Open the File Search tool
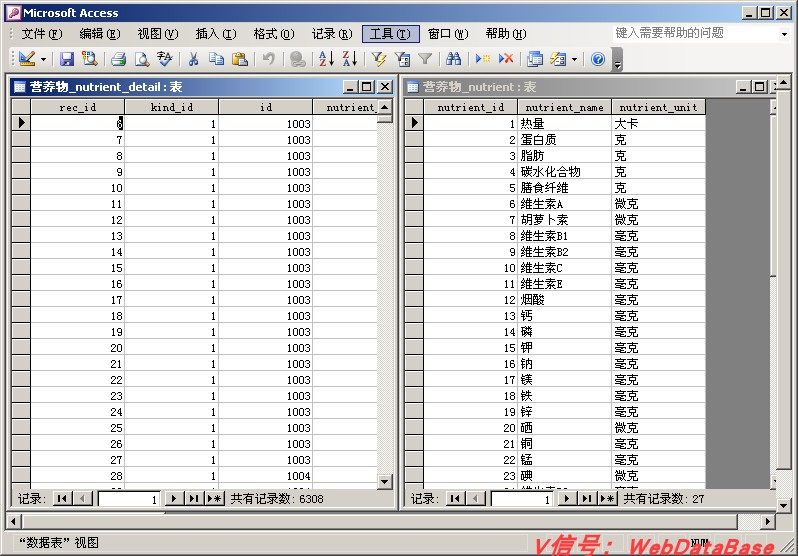Image resolution: width=798 pixels, height=556 pixels. pyautogui.click(x=90, y=59)
